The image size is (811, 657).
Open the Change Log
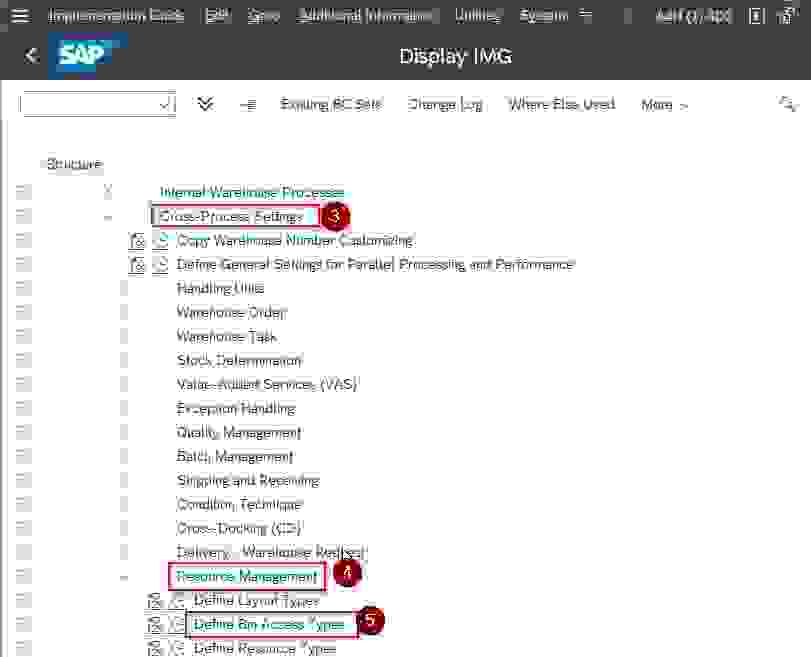click(444, 104)
